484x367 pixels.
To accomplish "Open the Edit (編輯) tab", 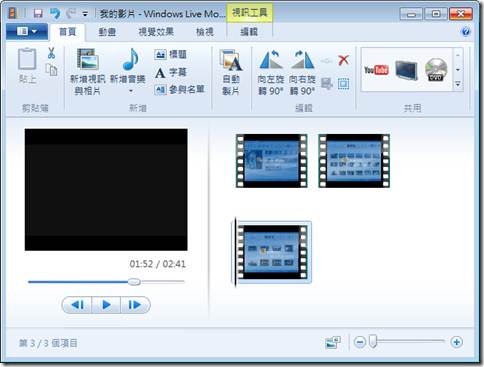I will tap(249, 32).
